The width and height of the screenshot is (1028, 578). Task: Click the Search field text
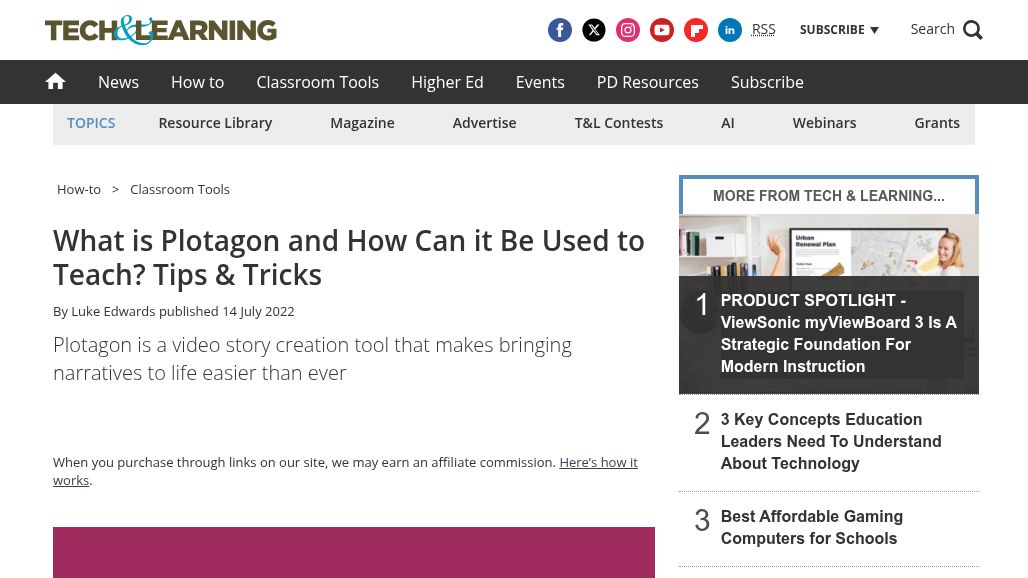point(932,29)
